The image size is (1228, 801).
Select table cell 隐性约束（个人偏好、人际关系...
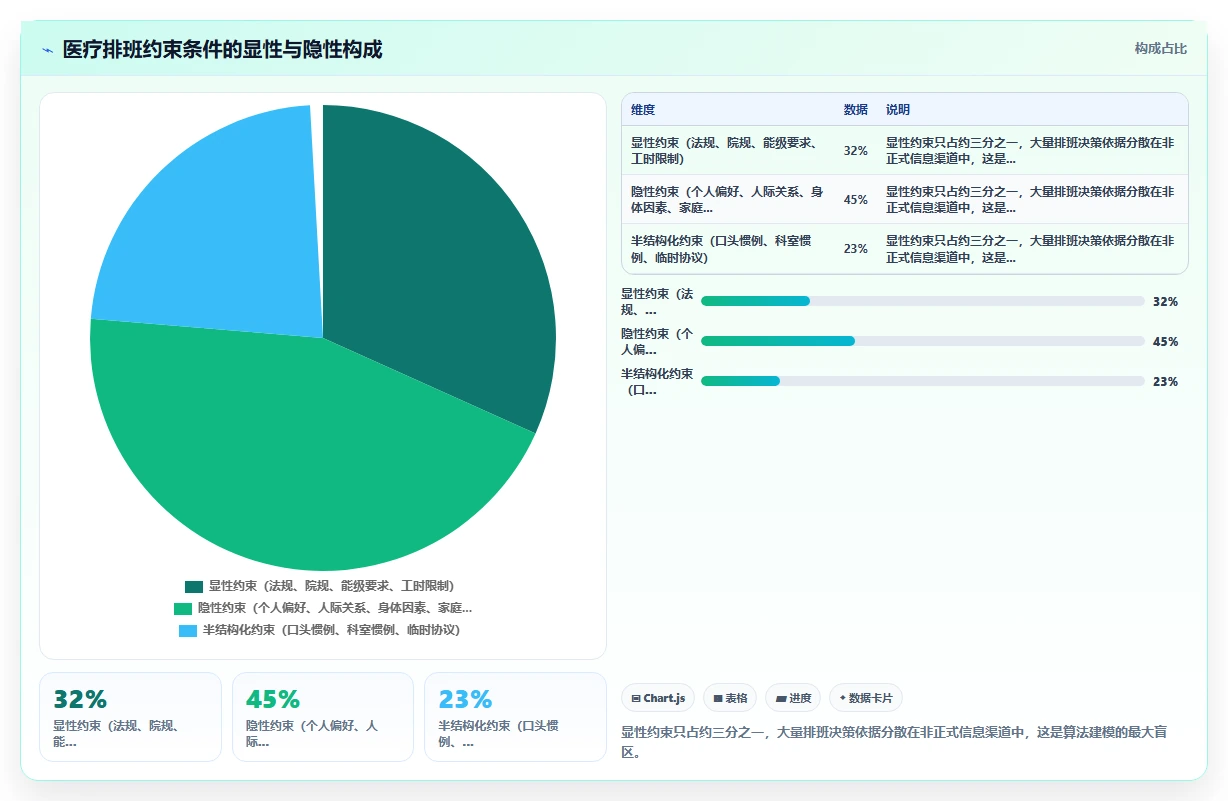730,200
